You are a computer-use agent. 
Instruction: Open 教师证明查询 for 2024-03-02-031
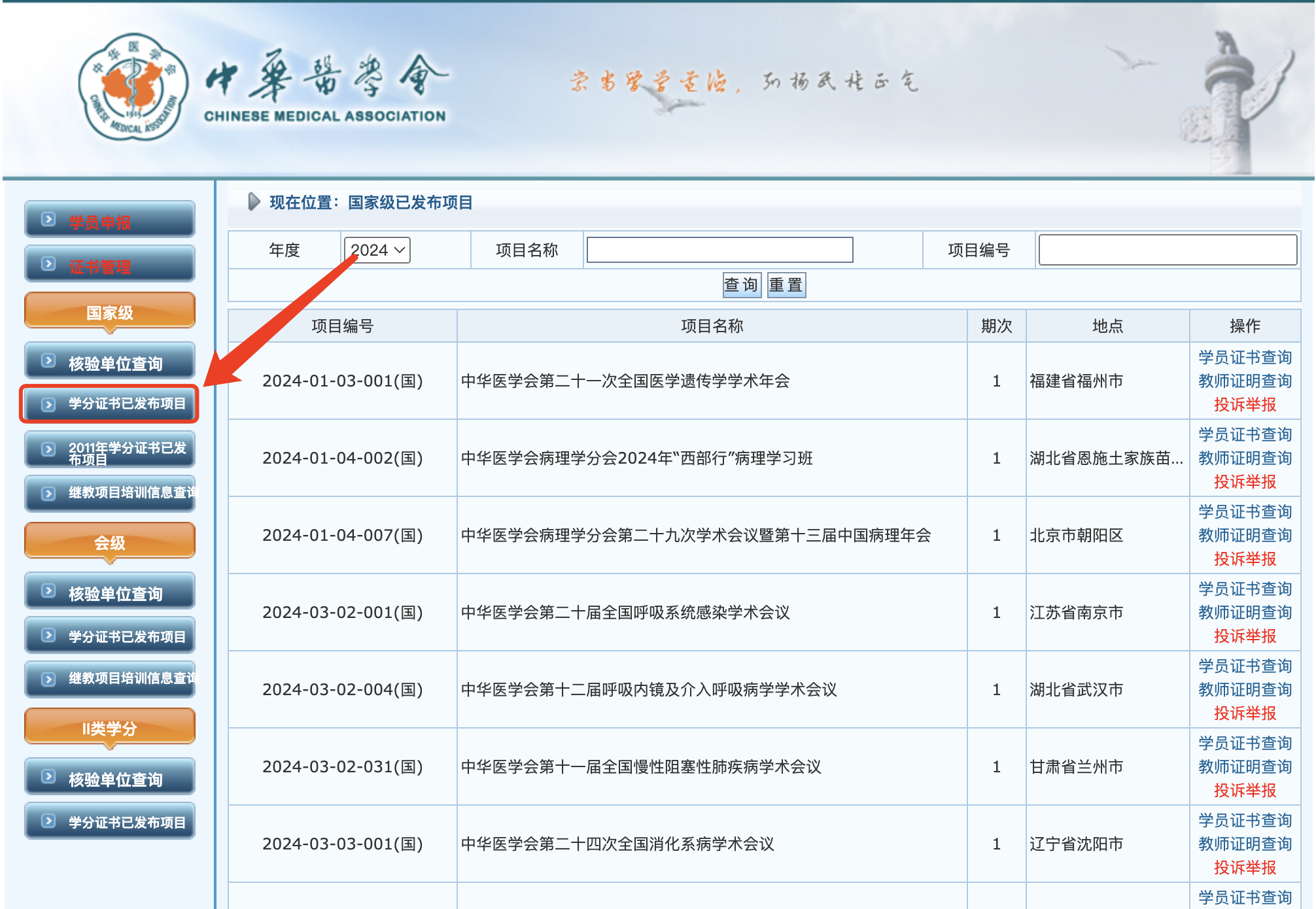[1245, 767]
